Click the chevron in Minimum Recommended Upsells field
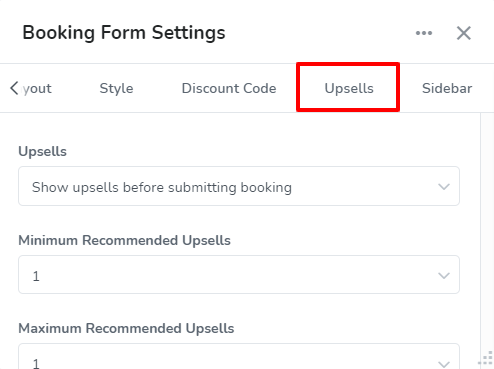The image size is (494, 369). click(444, 276)
